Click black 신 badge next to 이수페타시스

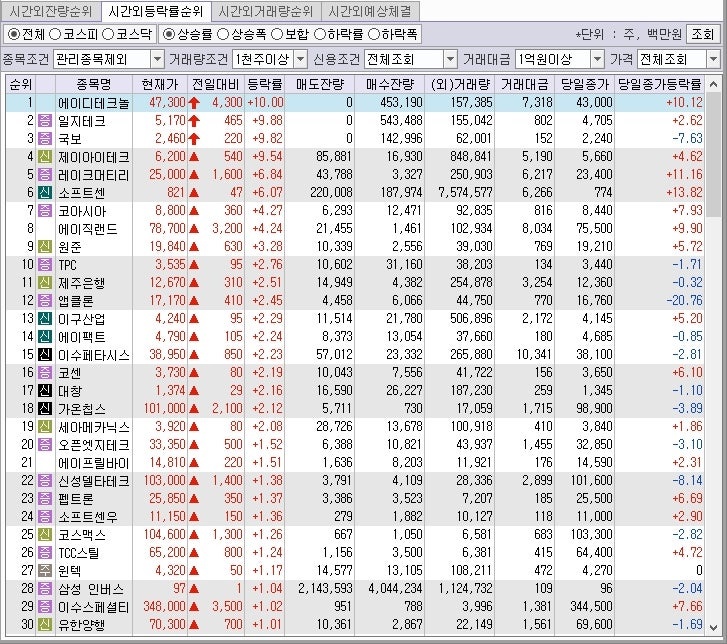[x=45, y=355]
